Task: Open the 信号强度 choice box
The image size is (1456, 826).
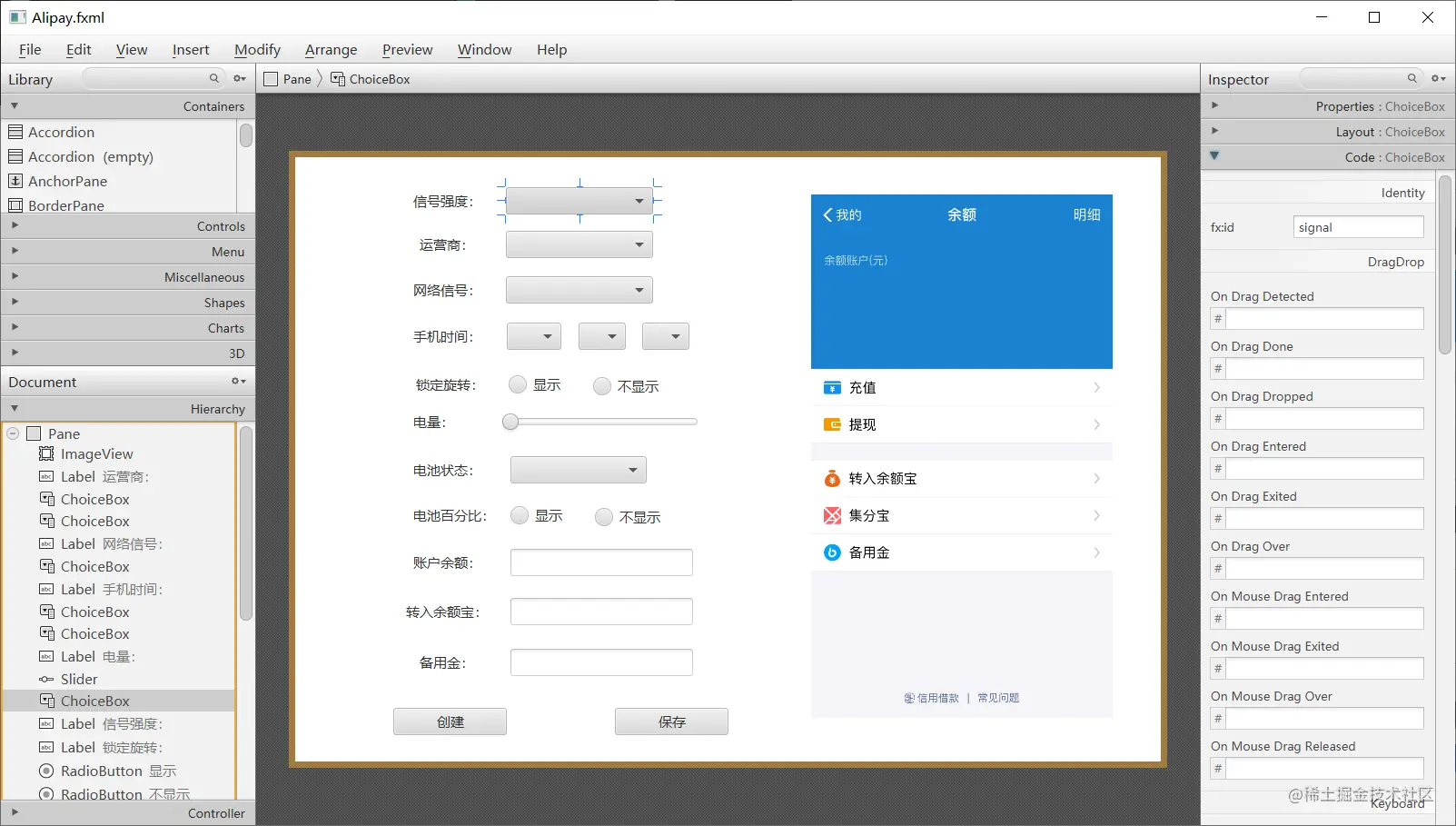Action: point(579,201)
